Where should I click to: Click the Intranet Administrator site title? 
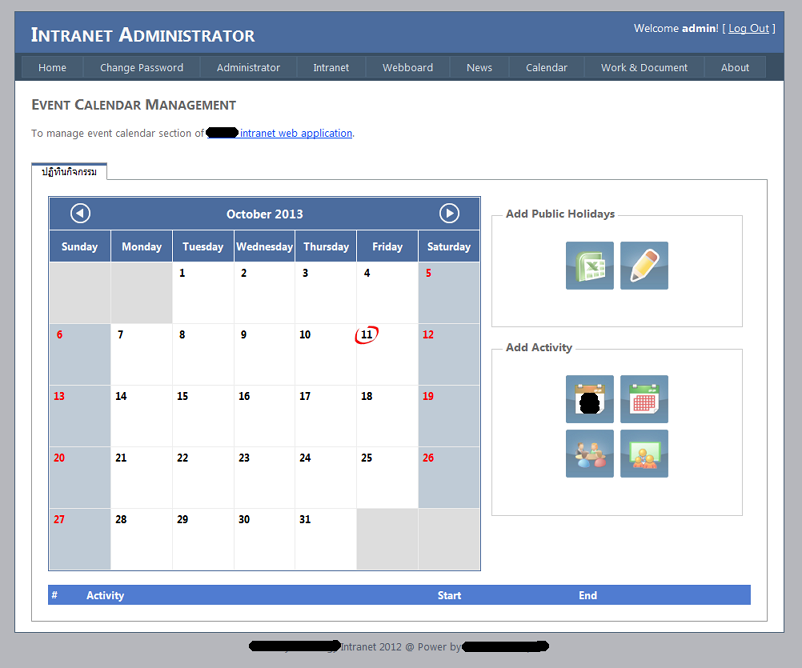pos(143,35)
